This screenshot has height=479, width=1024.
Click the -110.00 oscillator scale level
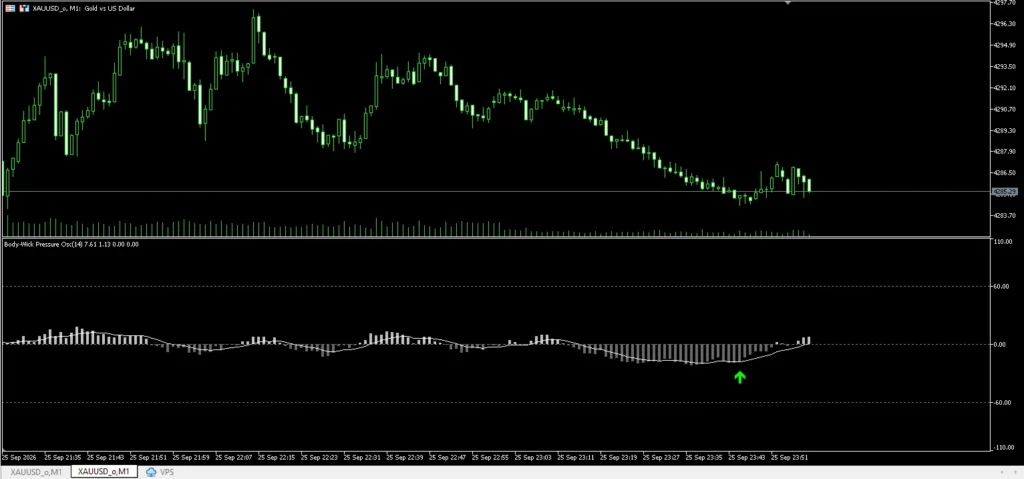pos(1004,448)
